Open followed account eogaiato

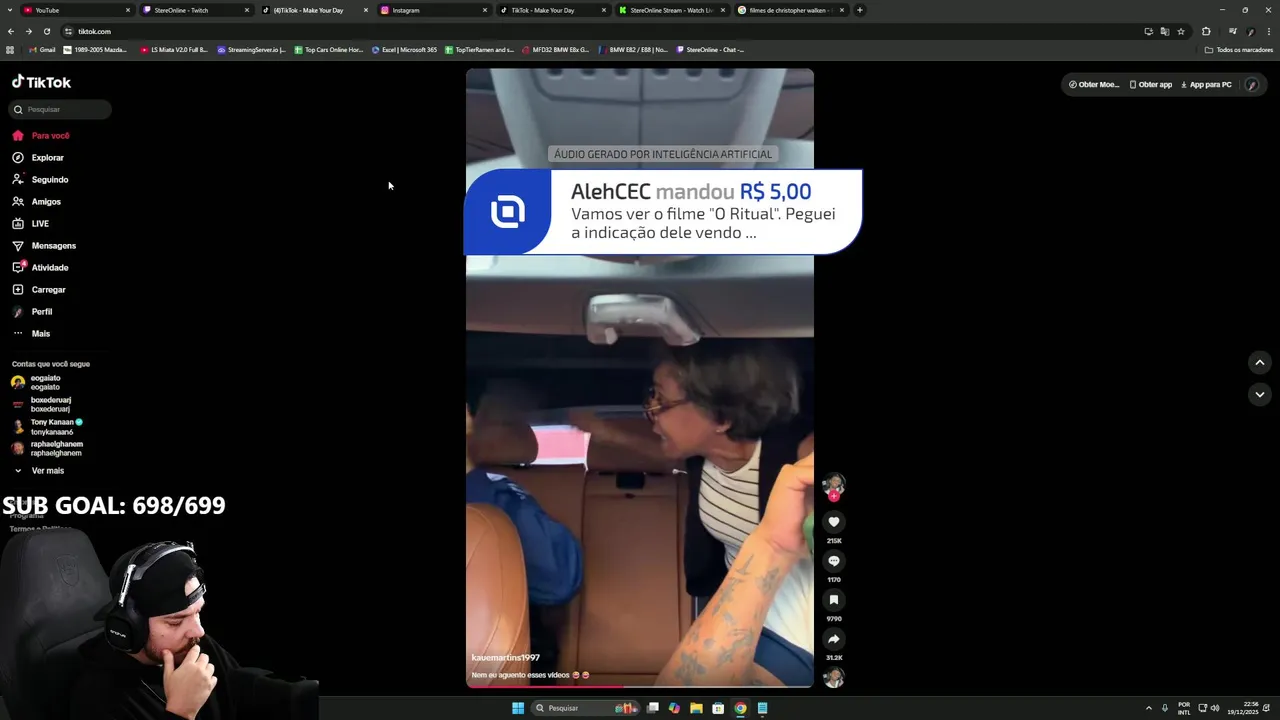36,382
